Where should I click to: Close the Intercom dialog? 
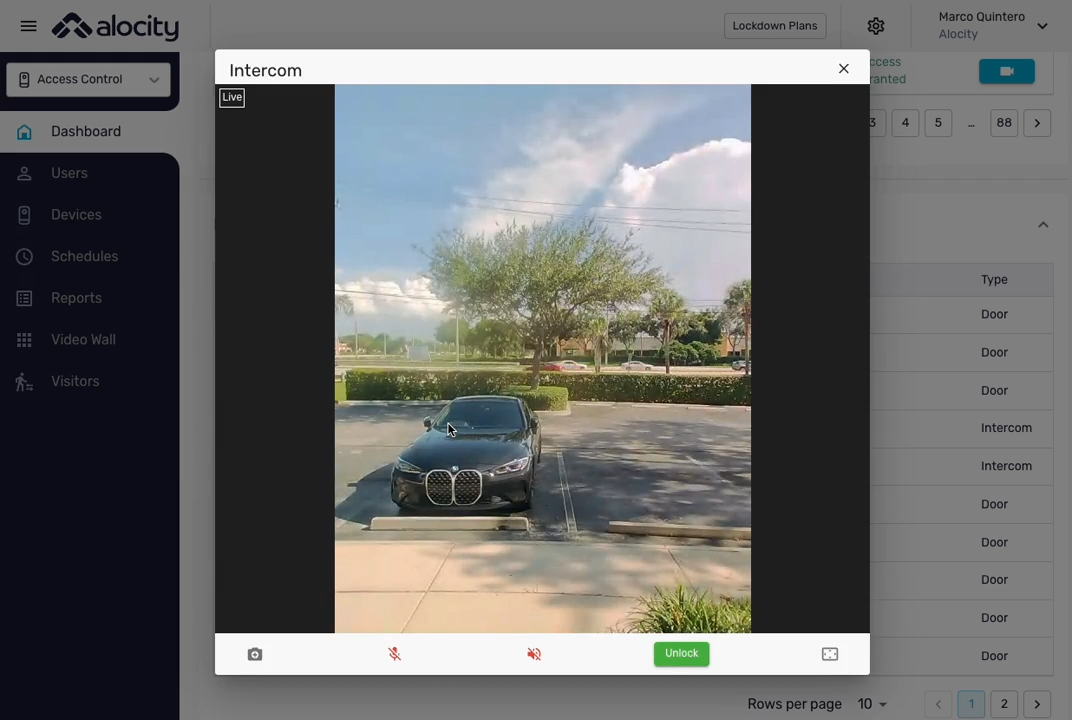pos(844,69)
